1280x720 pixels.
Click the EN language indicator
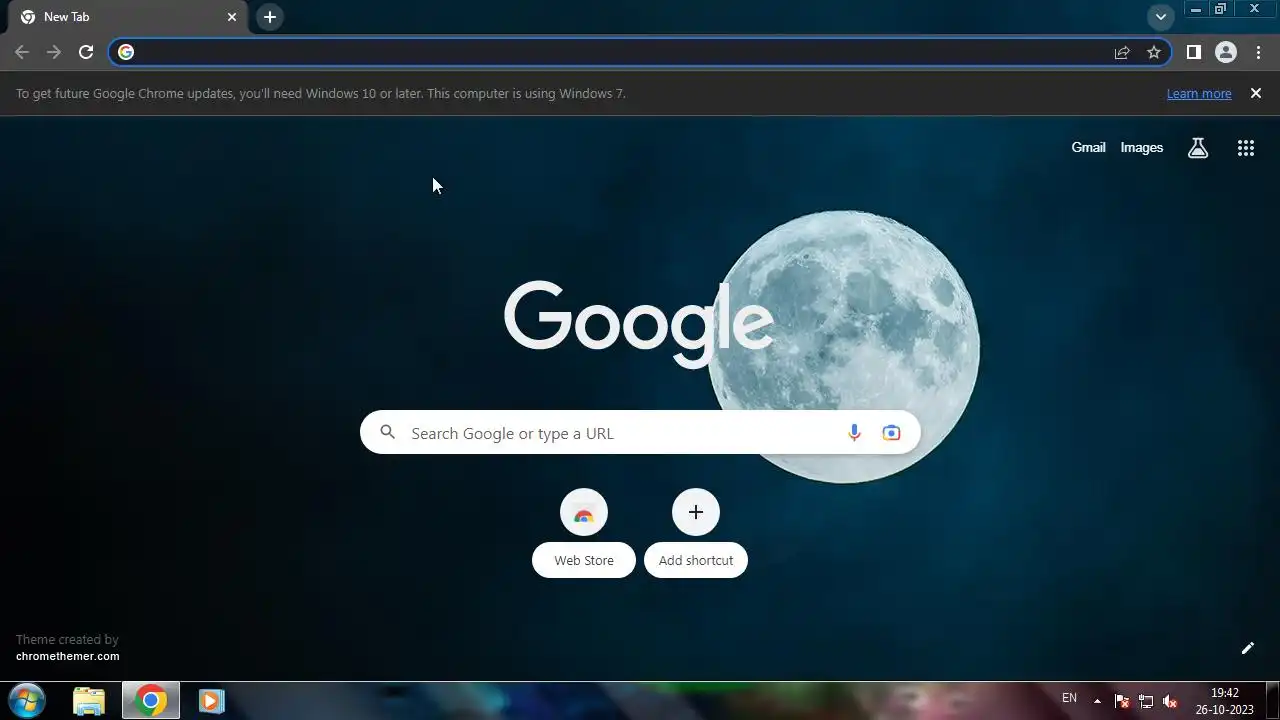pos(1069,698)
